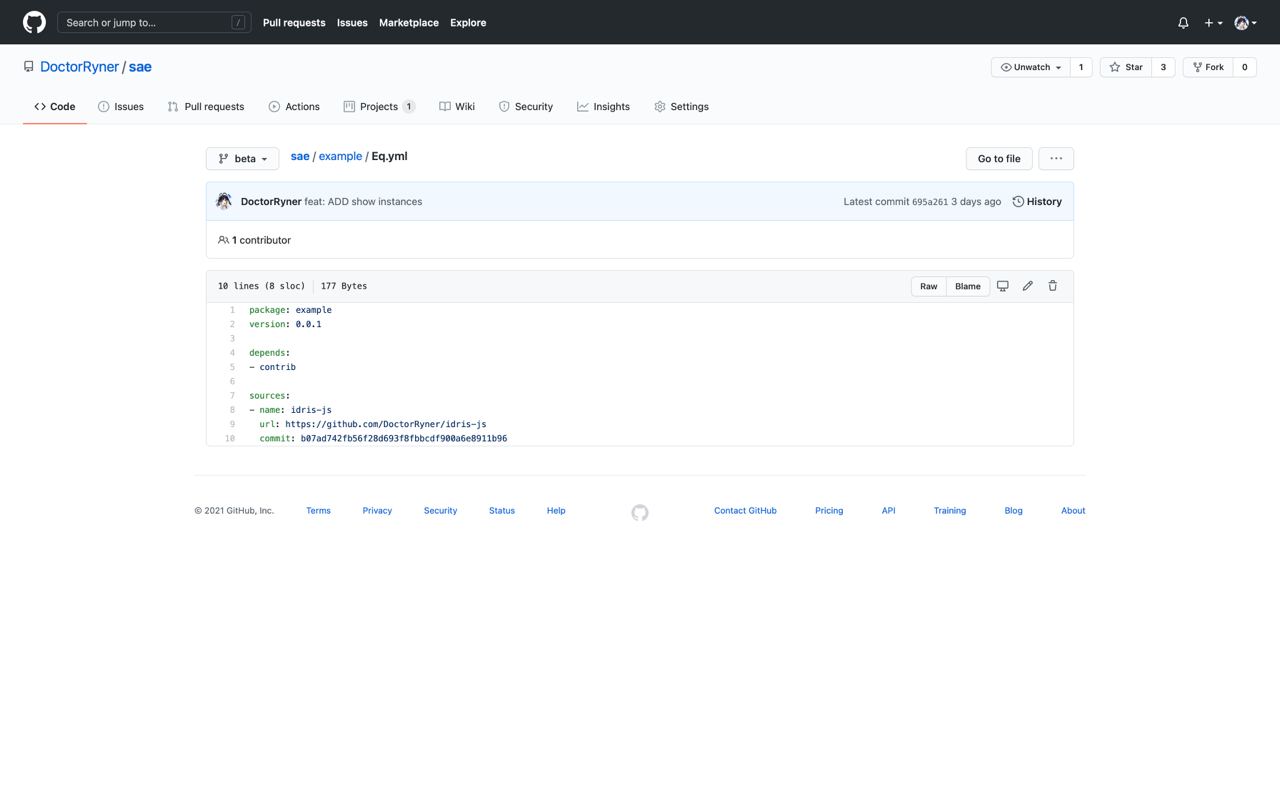Switch to the Security tab
This screenshot has height=800, width=1280.
click(526, 106)
